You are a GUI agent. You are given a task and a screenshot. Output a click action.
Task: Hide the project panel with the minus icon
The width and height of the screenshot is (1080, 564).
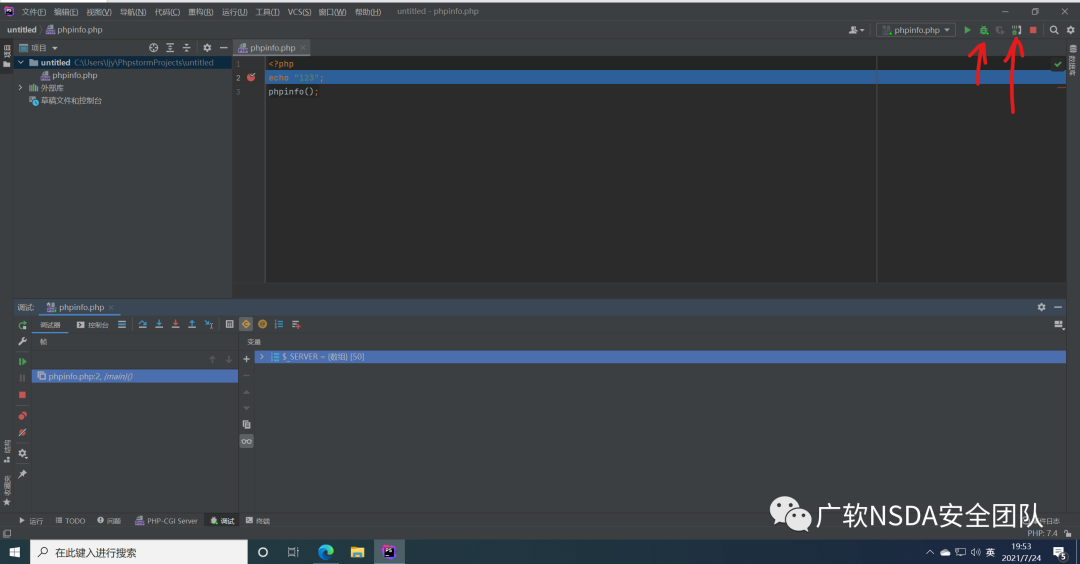[223, 48]
